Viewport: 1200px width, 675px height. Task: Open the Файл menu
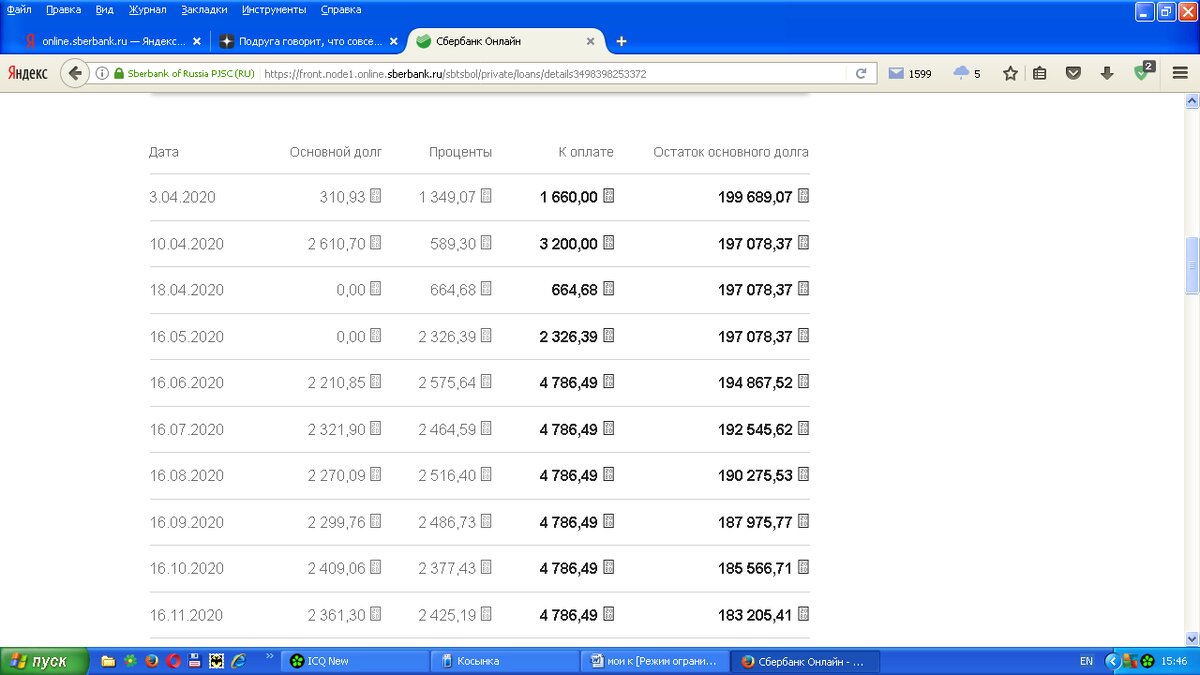[18, 9]
